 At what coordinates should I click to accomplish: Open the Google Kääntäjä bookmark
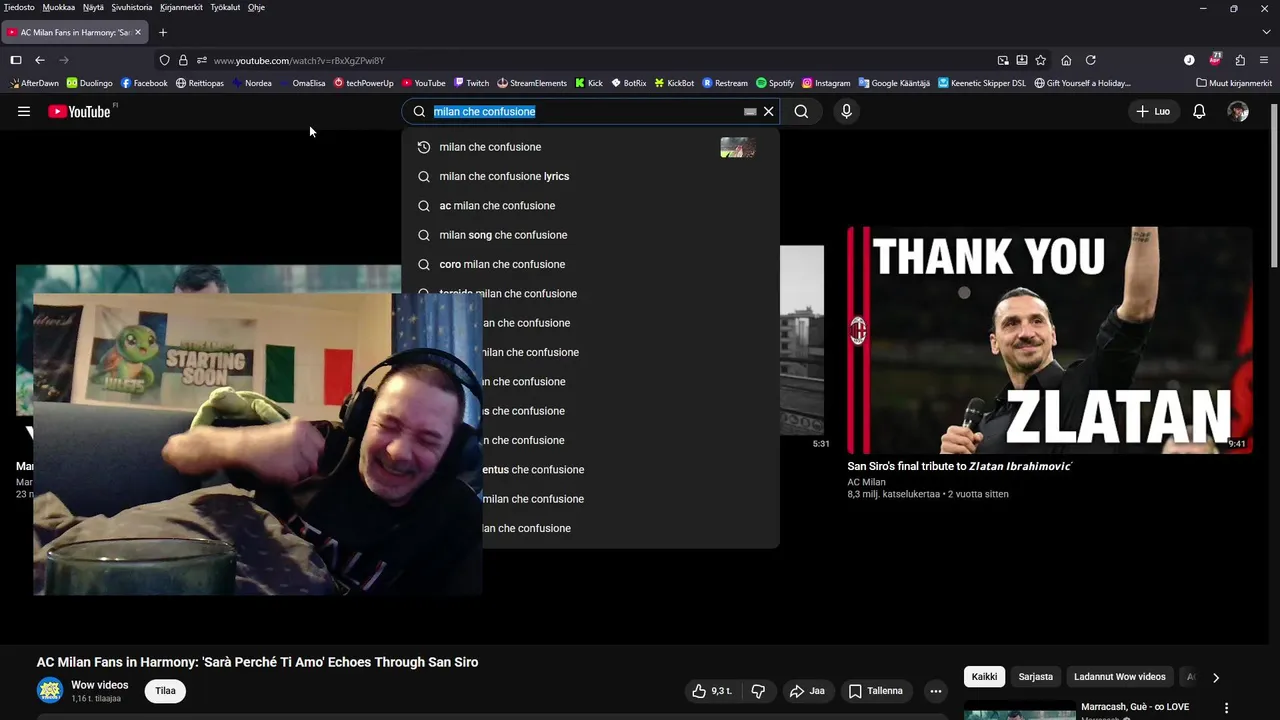pyautogui.click(x=894, y=83)
